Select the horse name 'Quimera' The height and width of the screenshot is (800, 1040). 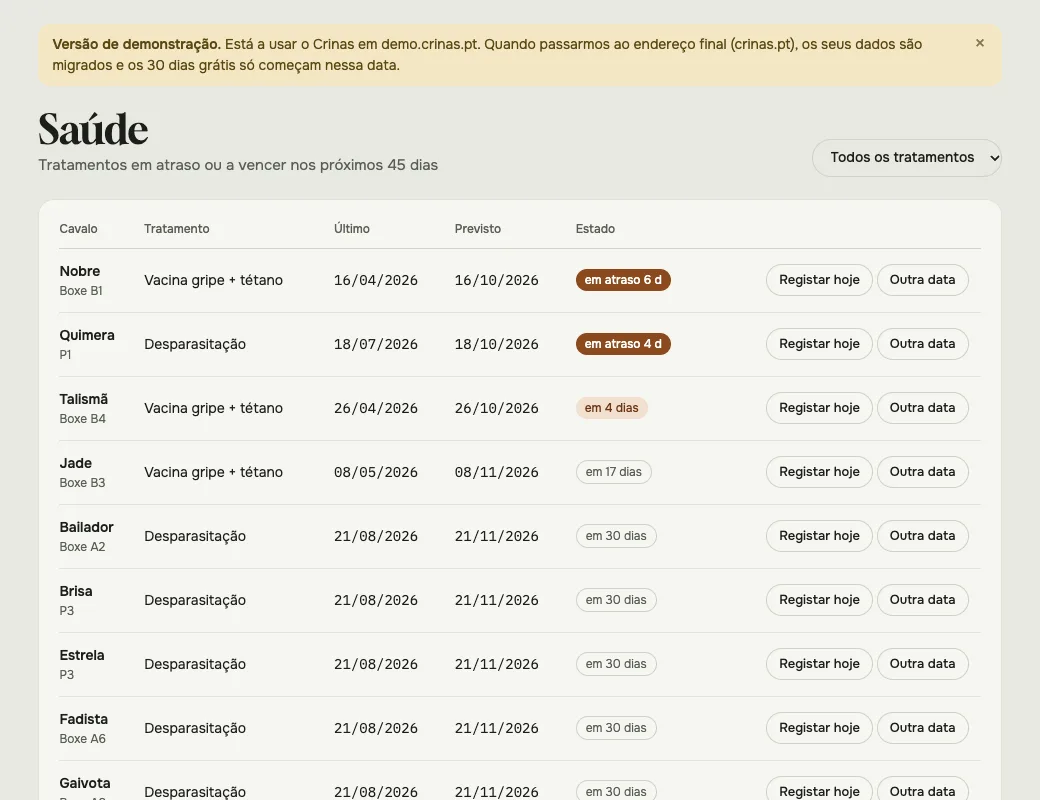[x=87, y=336]
